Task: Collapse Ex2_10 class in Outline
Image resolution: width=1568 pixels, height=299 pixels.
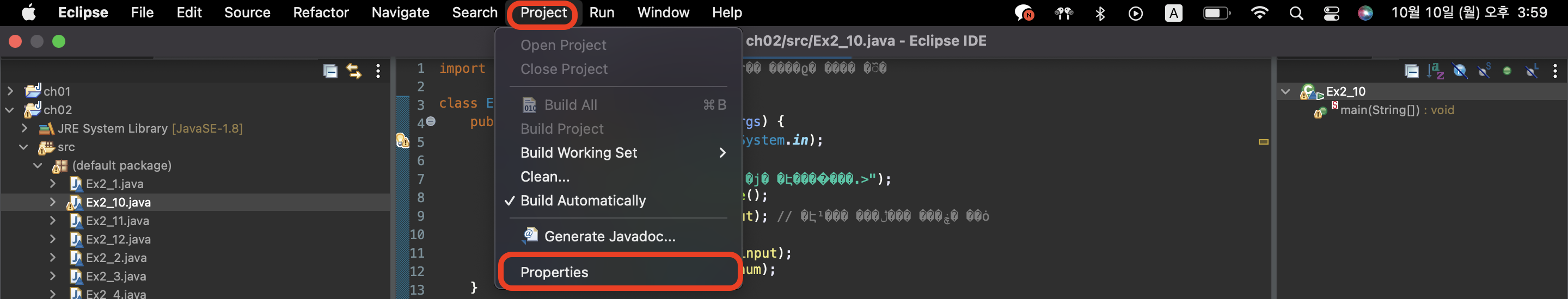Action: [x=1285, y=92]
